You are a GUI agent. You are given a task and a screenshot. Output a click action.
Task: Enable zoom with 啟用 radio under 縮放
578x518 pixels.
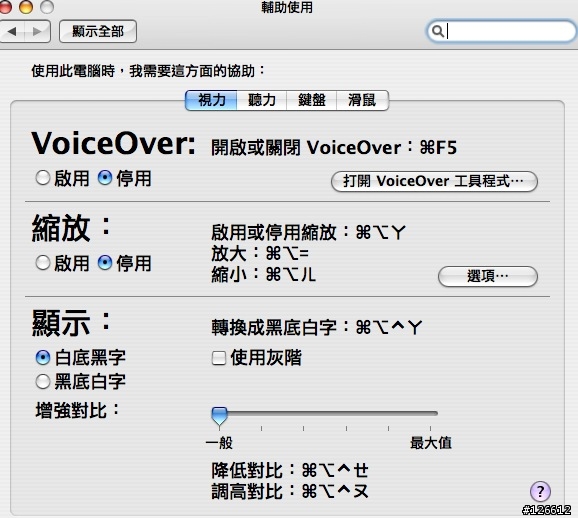[x=43, y=263]
